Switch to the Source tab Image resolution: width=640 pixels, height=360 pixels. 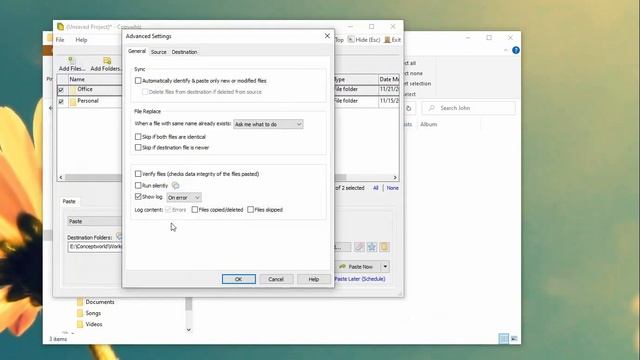pos(158,52)
